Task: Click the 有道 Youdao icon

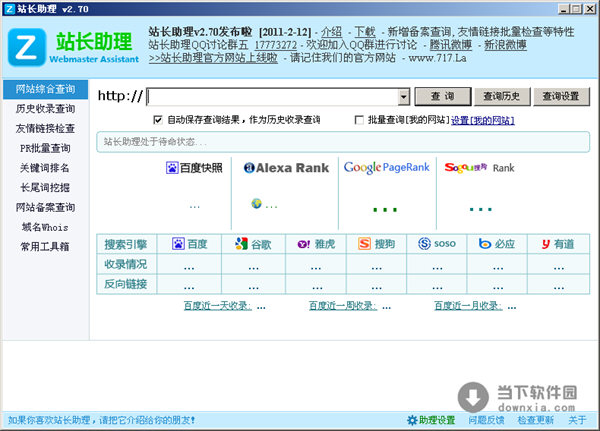Action: coord(546,244)
